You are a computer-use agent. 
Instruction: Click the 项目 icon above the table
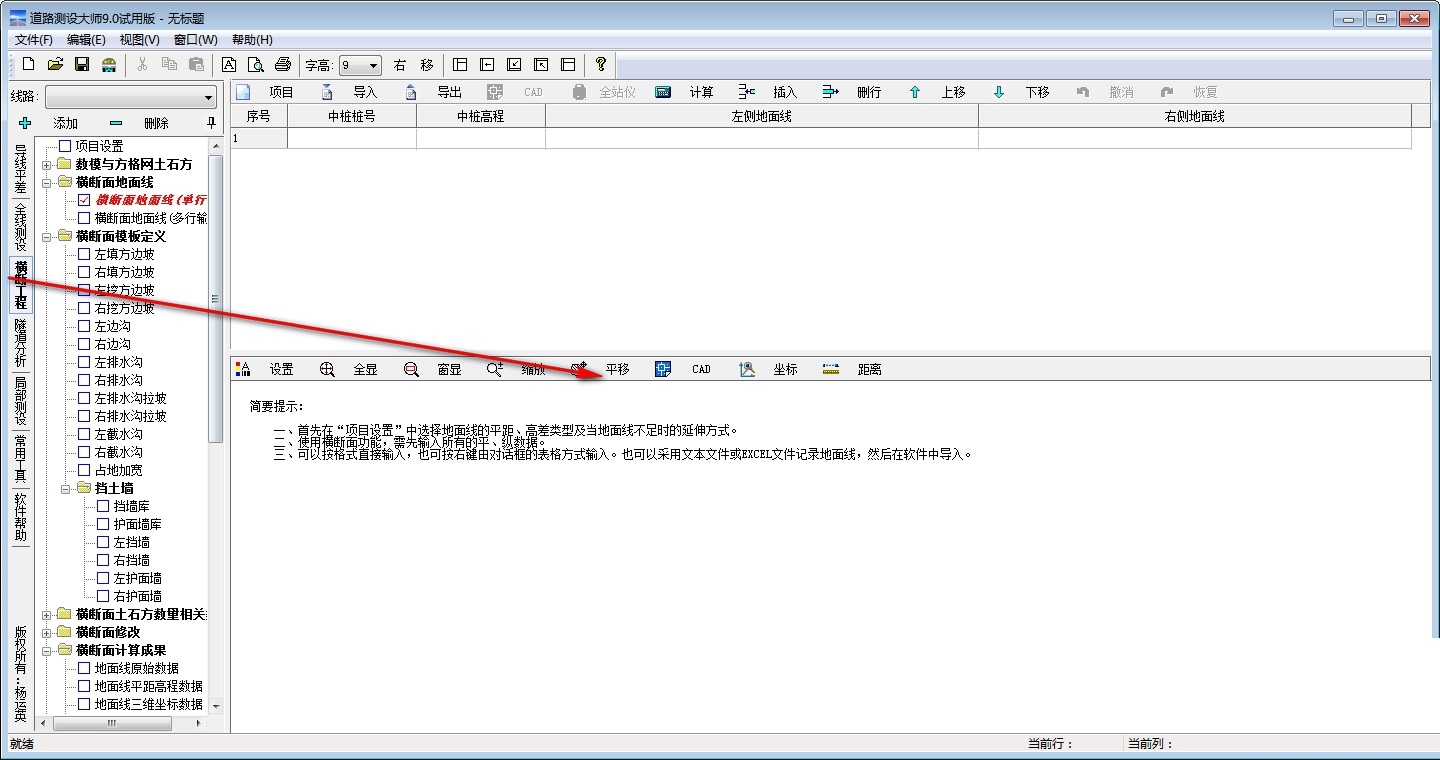click(243, 92)
